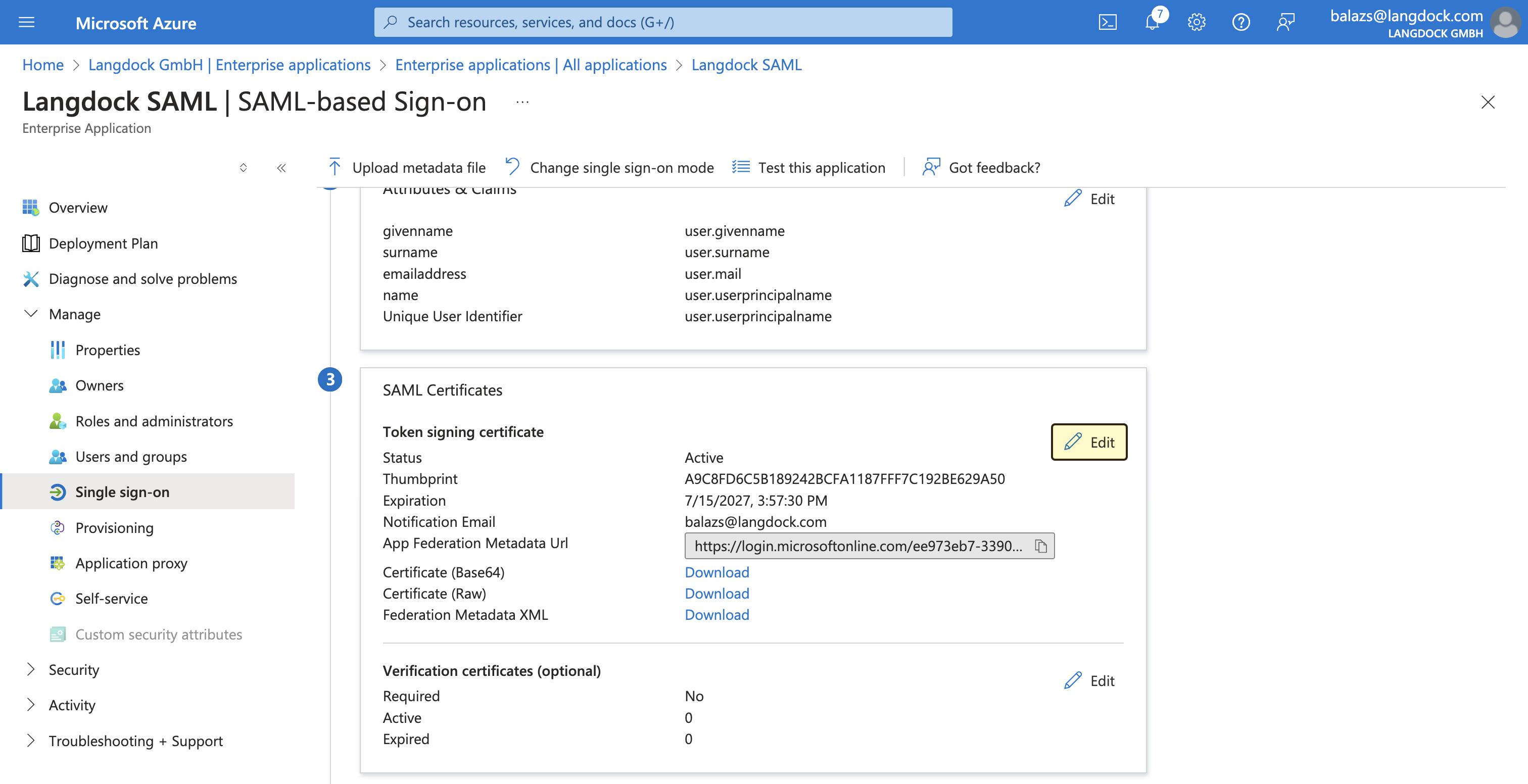The width and height of the screenshot is (1528, 784).
Task: Click the Owners people icon
Action: coord(58,385)
